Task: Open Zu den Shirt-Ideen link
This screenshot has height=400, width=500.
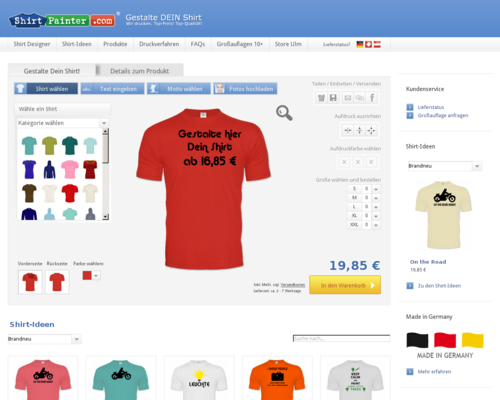Action: (439, 286)
